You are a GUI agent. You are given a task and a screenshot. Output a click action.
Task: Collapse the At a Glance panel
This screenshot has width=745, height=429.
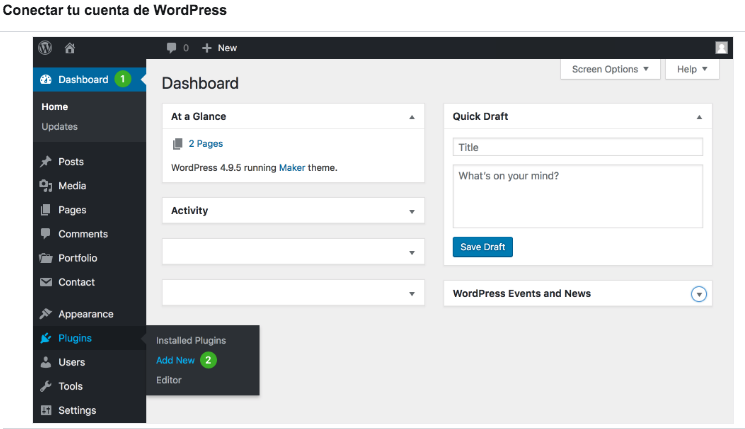point(412,117)
